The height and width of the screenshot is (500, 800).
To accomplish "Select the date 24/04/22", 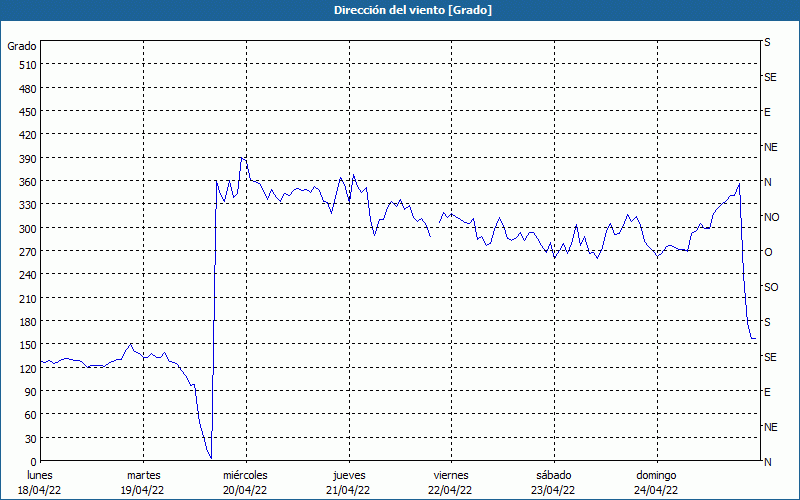I will 656,490.
